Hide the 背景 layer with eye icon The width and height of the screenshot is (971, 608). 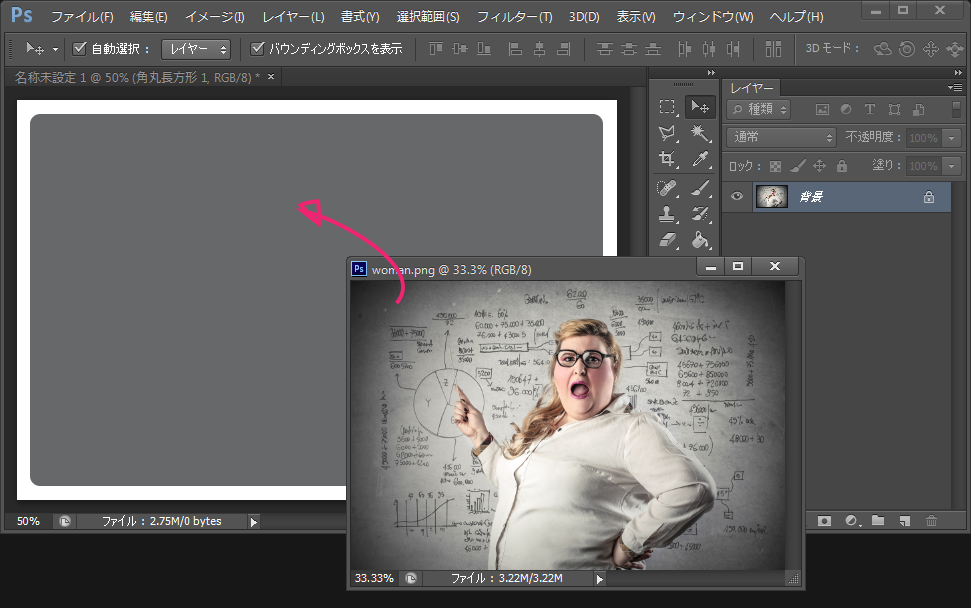tap(737, 197)
